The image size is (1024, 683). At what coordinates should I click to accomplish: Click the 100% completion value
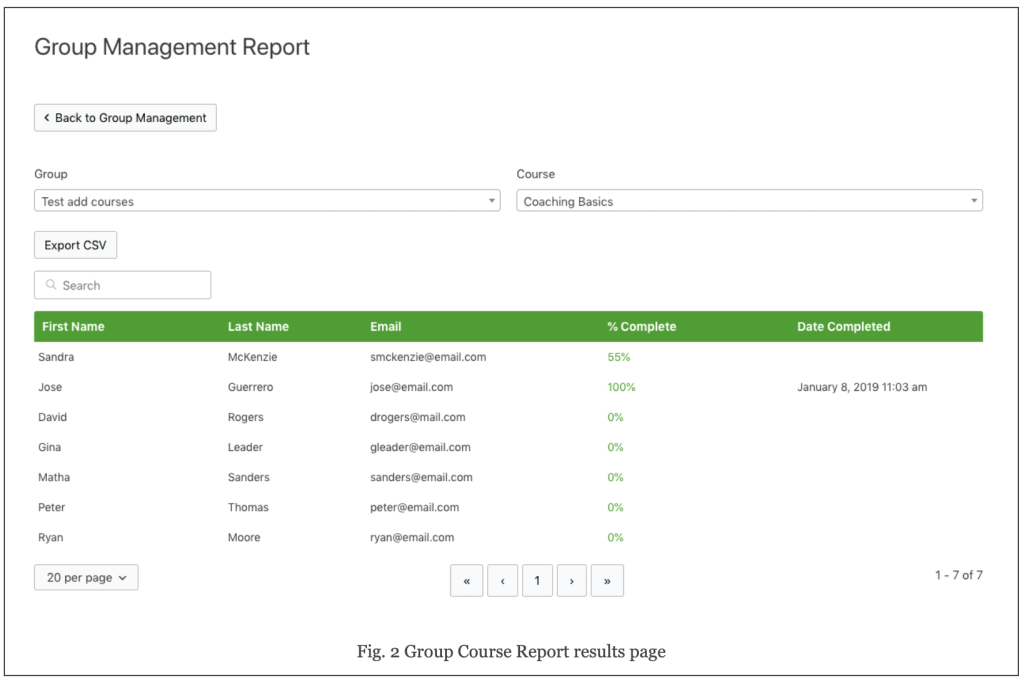pos(621,387)
